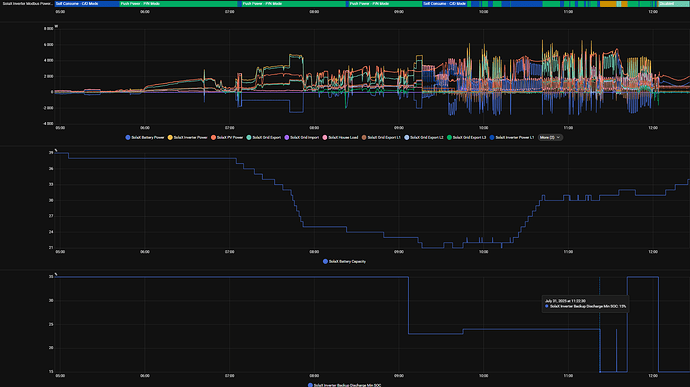This screenshot has width=690, height=387.
Task: Toggle SolaX Grid Export L2 series
Action: [x=424, y=137]
